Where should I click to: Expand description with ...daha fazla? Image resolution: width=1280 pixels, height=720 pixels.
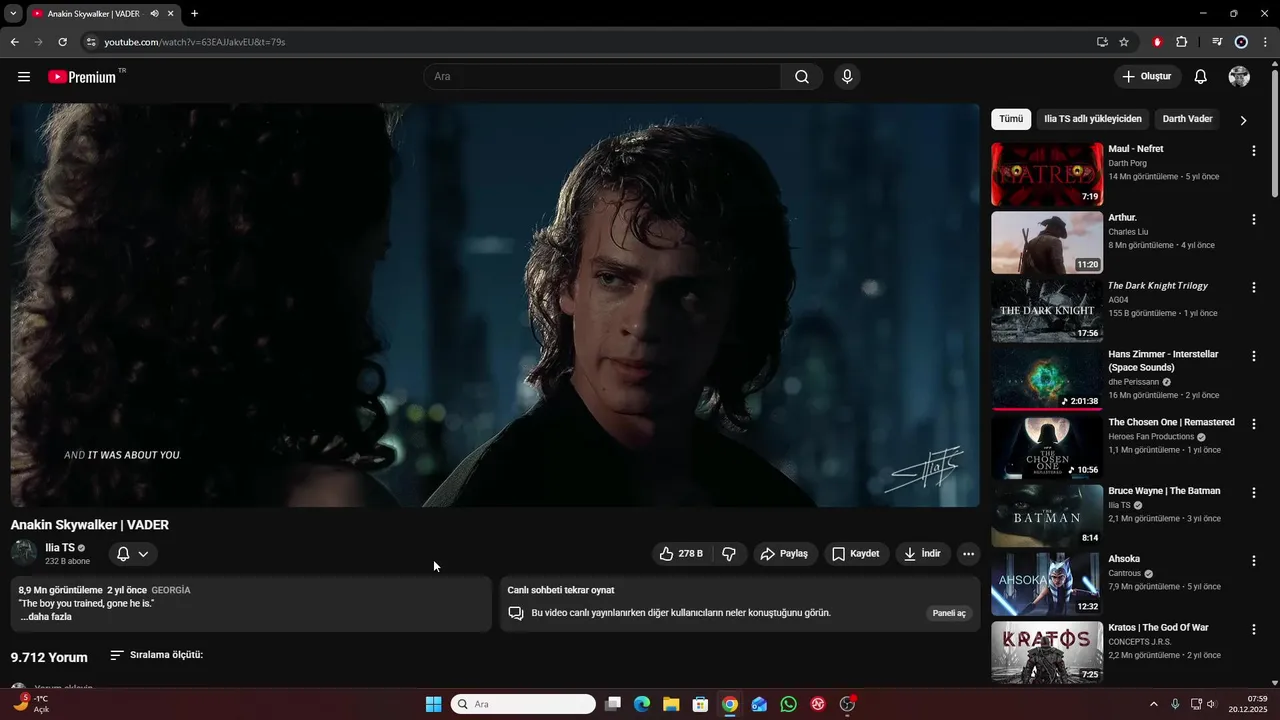pos(45,617)
